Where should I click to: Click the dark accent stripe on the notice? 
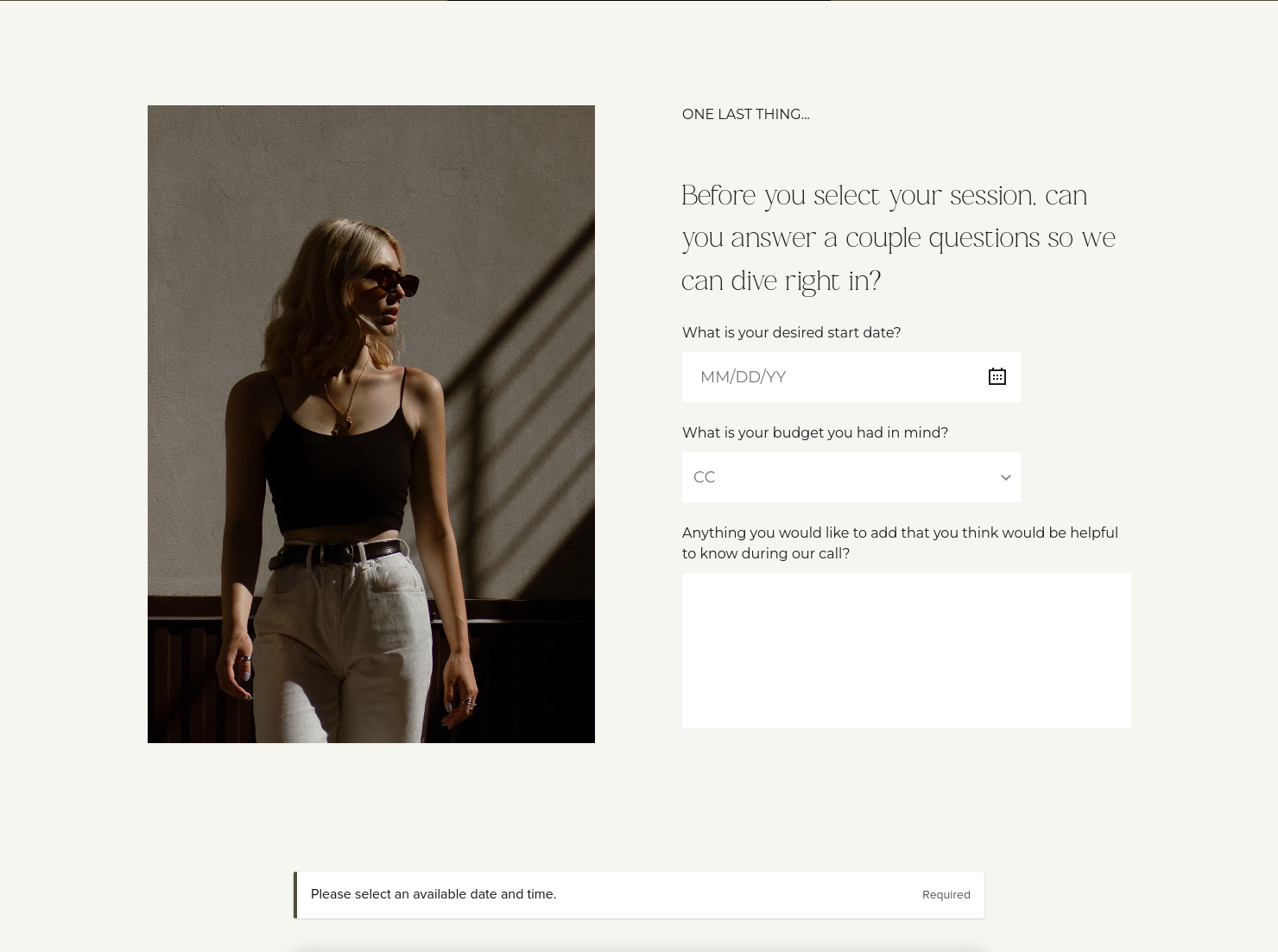click(x=295, y=895)
